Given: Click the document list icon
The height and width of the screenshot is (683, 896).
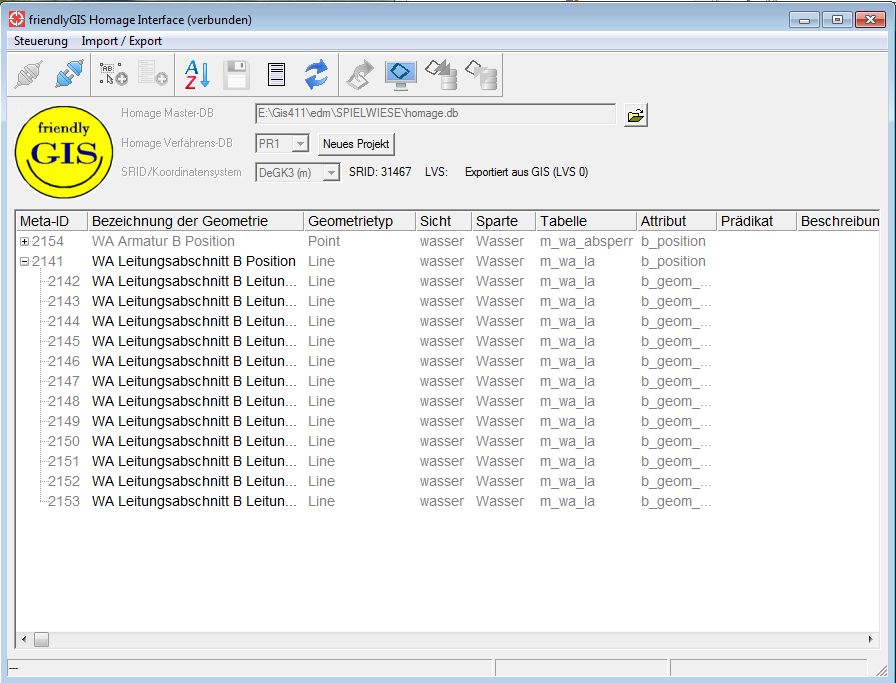Looking at the screenshot, I should [x=277, y=74].
